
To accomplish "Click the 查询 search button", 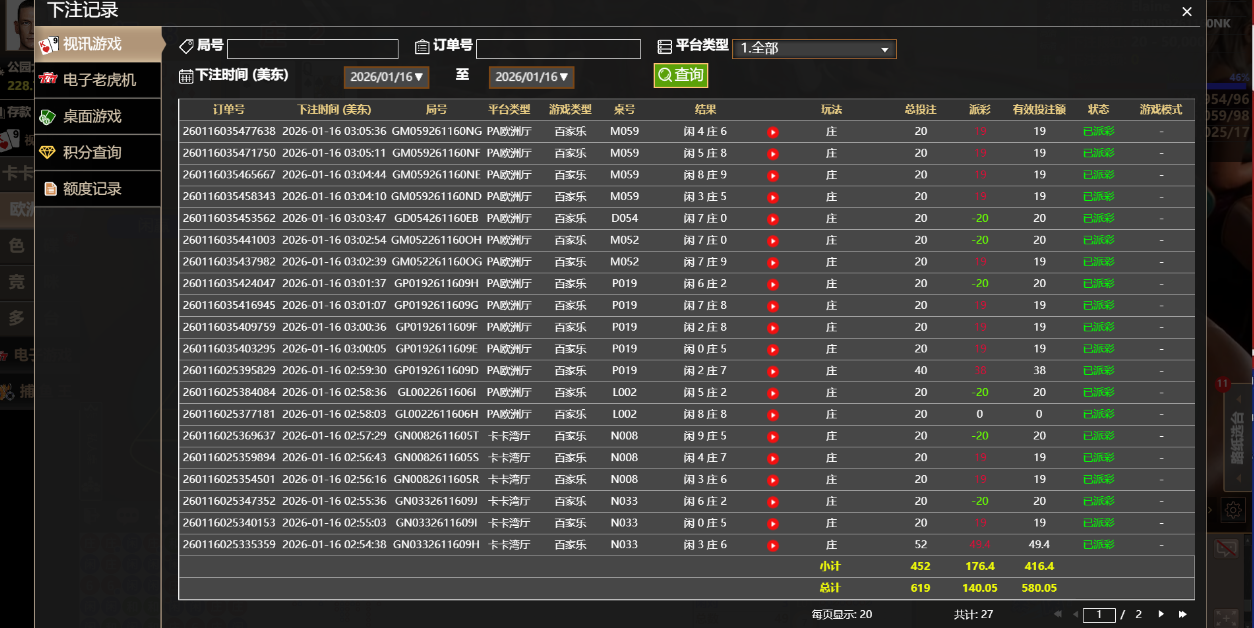I will click(680, 75).
